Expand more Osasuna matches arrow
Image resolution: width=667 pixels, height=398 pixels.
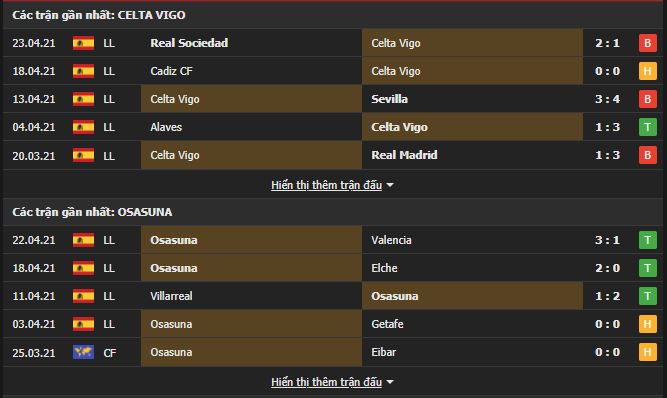click(x=390, y=382)
